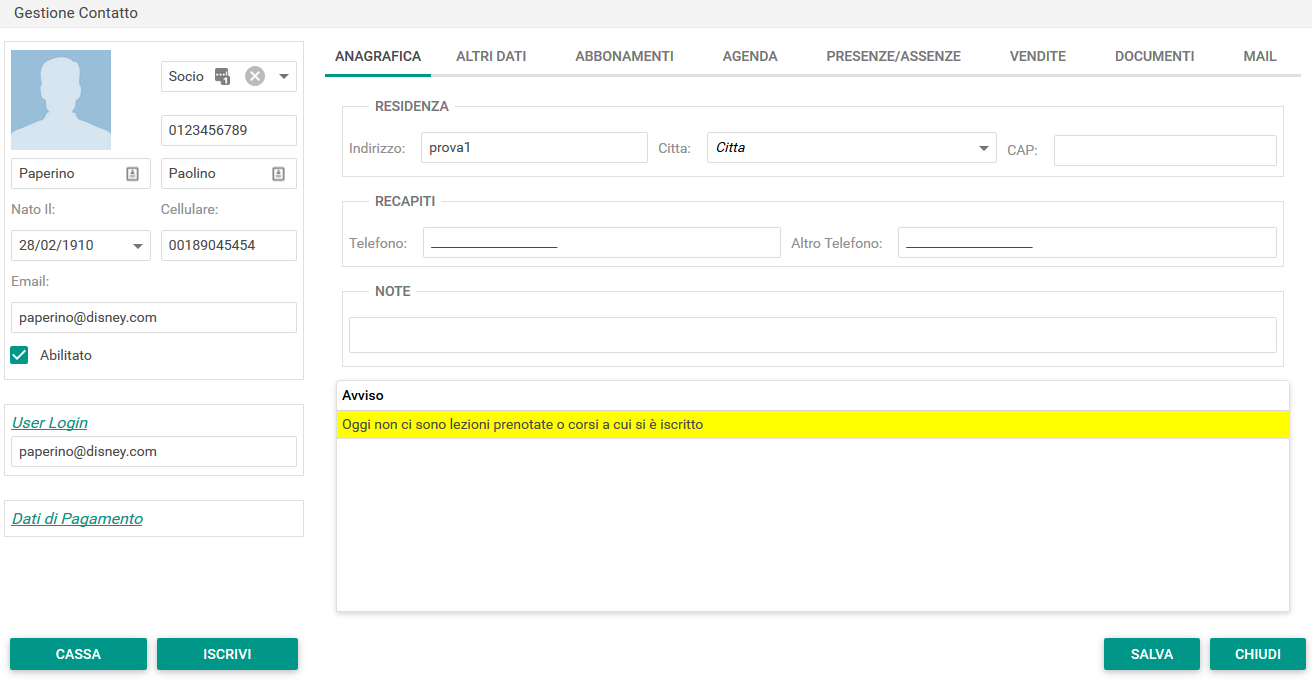Select the MAIL tab
The width and height of the screenshot is (1312, 684).
click(1260, 56)
